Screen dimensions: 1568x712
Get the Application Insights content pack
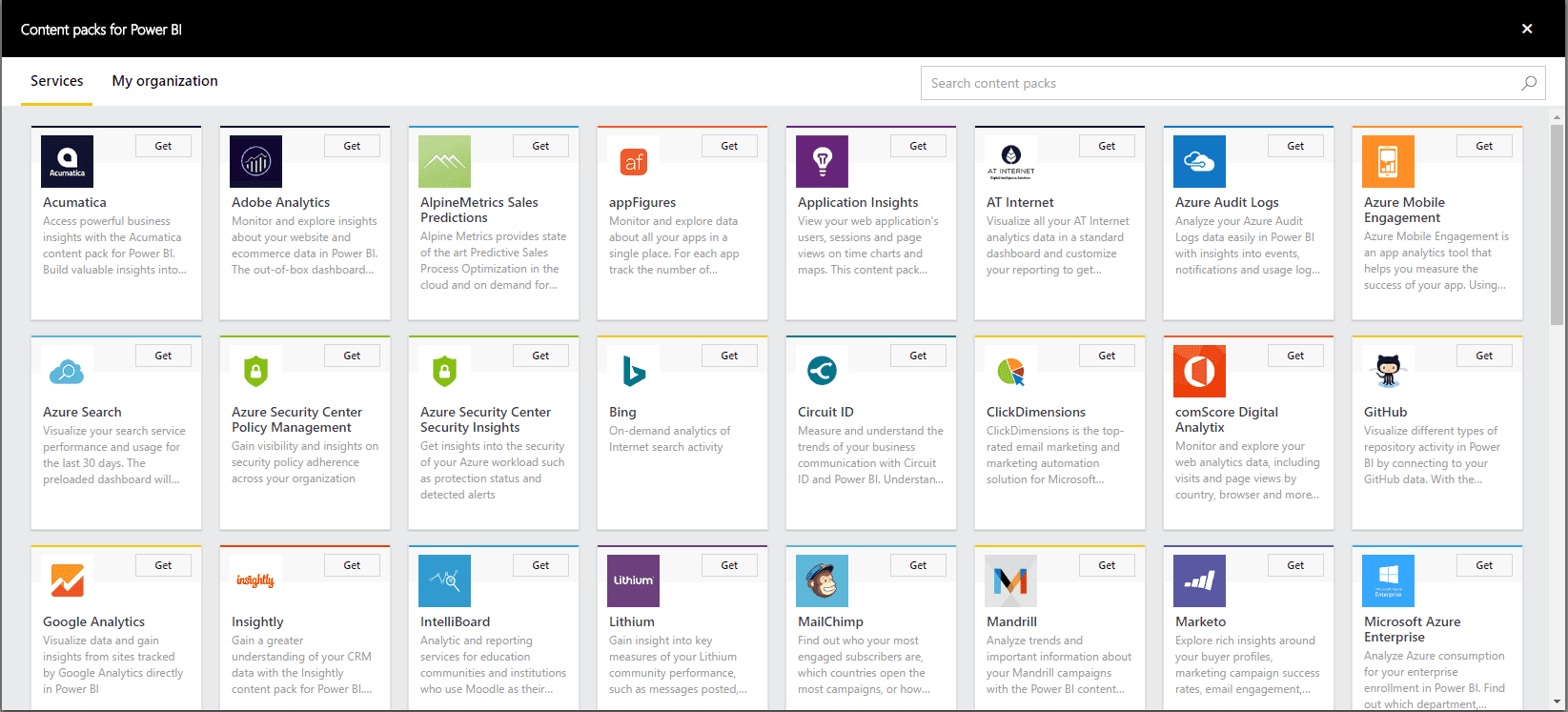tap(918, 146)
